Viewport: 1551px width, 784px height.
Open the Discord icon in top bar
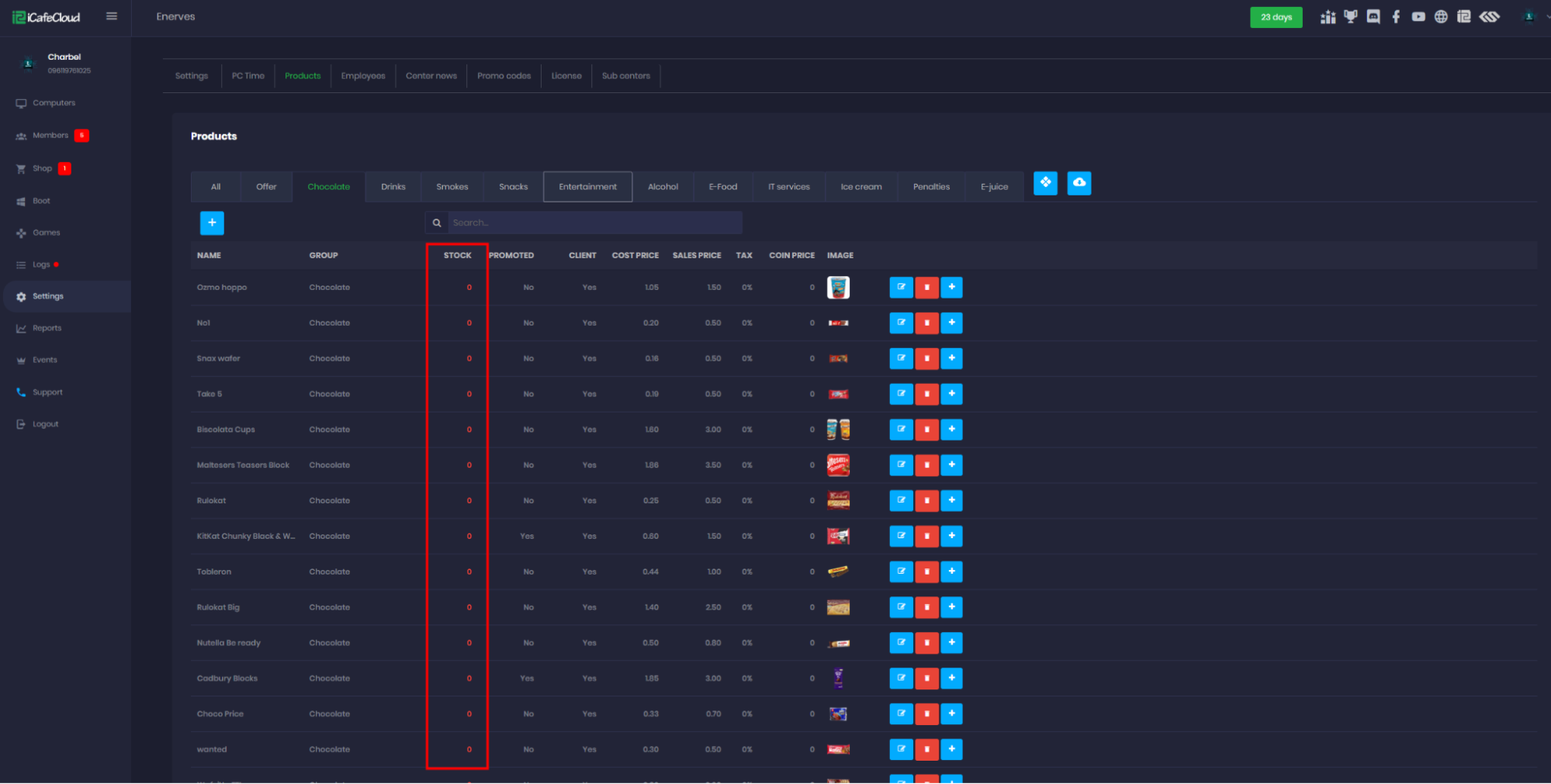tap(1373, 17)
